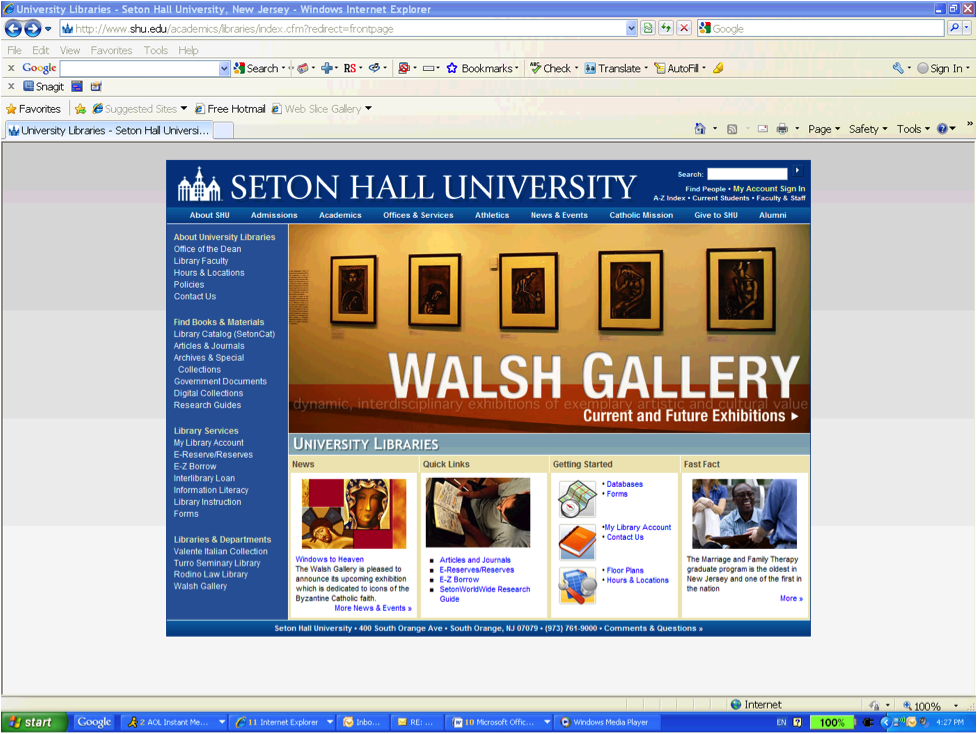Click the Databases link under Getting Started

click(624, 484)
